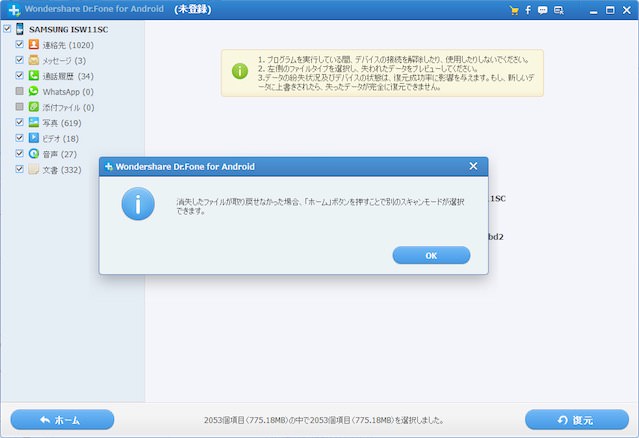Uncheck the 通話履歴 (34) checkbox
The height and width of the screenshot is (438, 639).
19,75
